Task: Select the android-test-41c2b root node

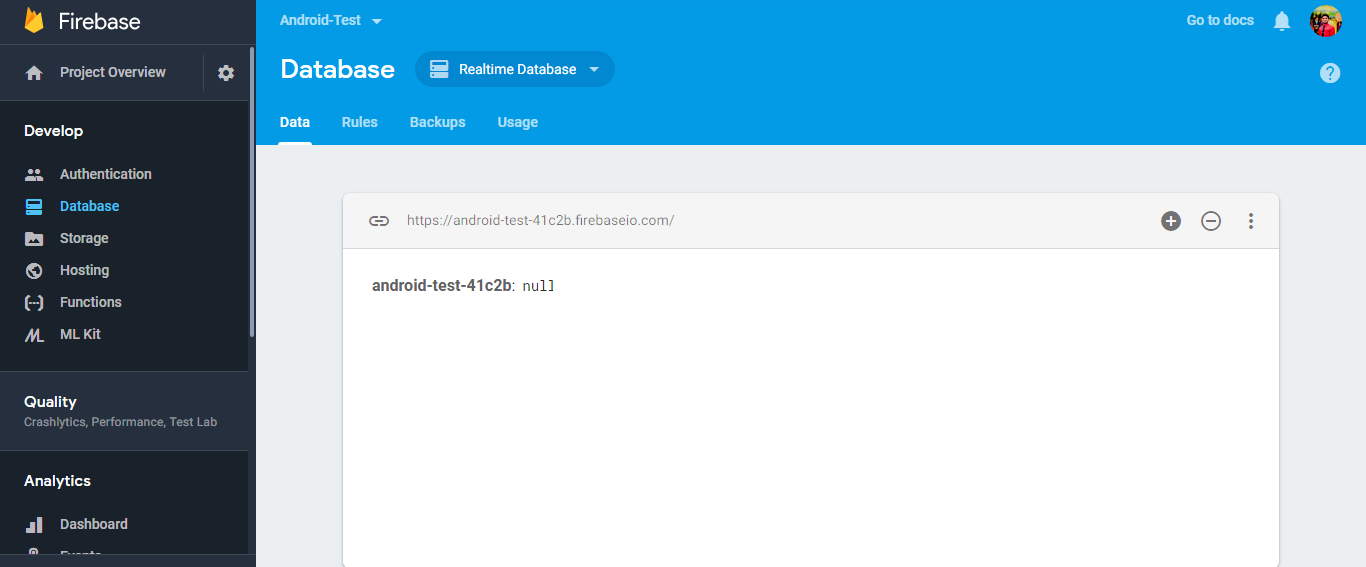Action: coord(442,286)
